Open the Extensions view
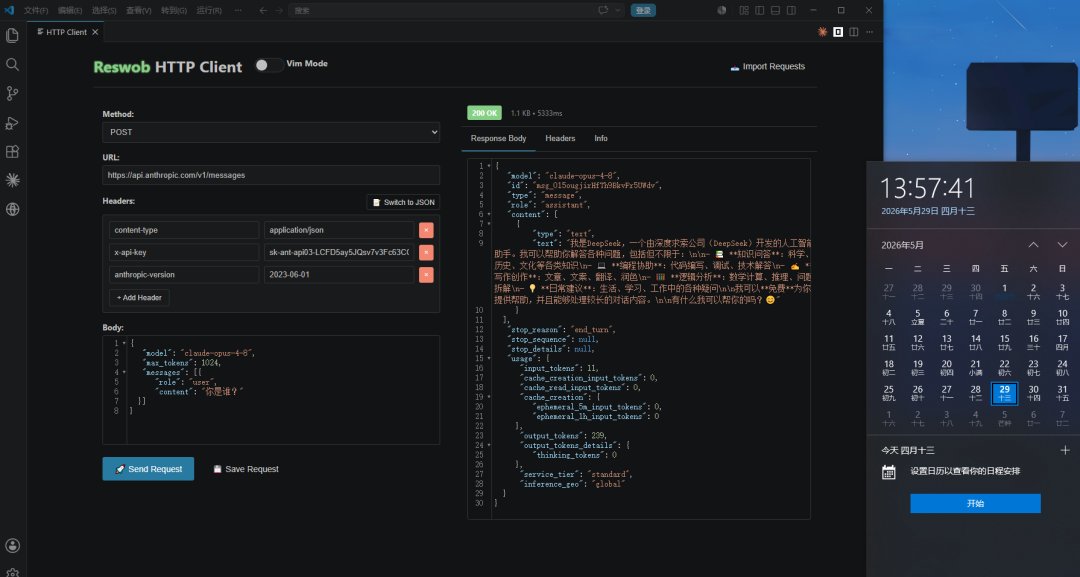 [x=12, y=151]
